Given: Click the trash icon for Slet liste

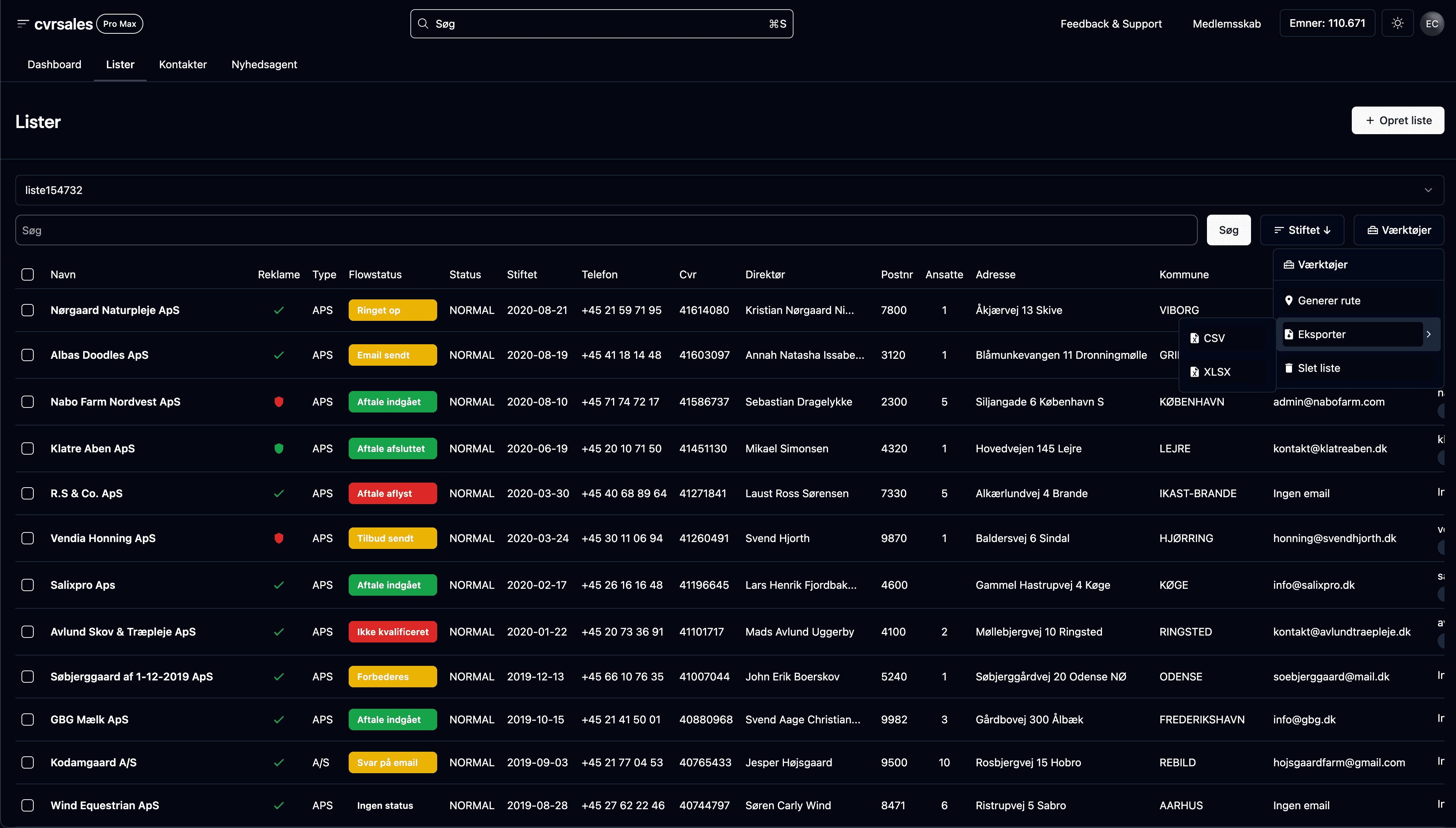Looking at the screenshot, I should (1289, 368).
